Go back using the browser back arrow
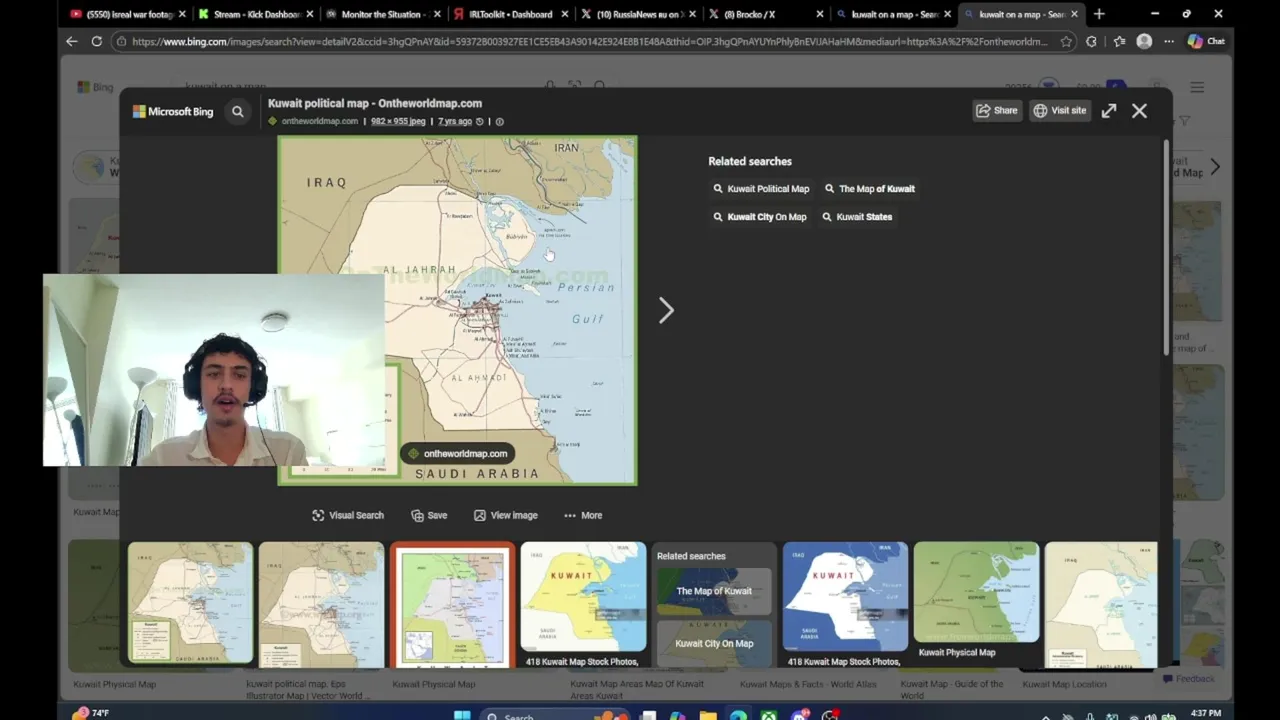Viewport: 1280px width, 720px height. click(x=71, y=41)
